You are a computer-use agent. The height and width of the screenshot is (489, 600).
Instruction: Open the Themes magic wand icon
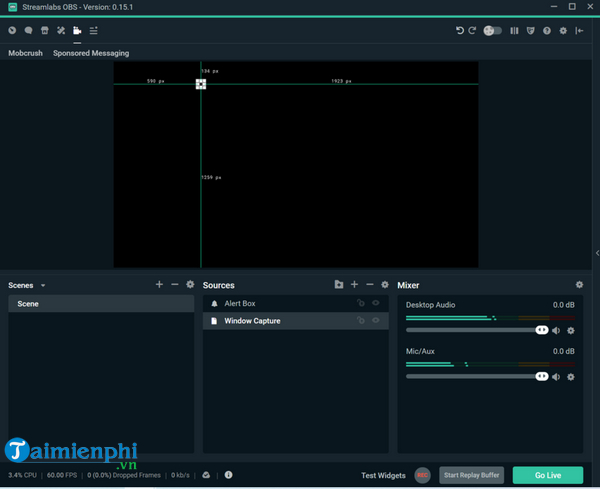(61, 30)
